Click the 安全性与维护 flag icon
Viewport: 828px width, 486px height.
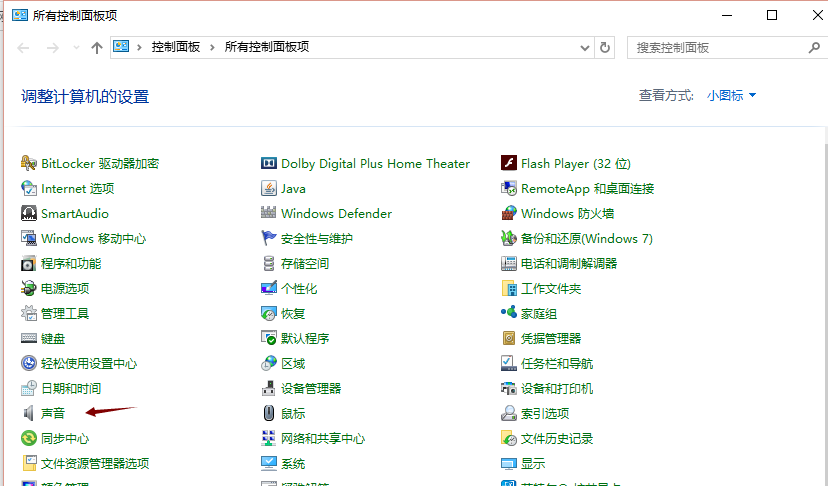click(269, 238)
